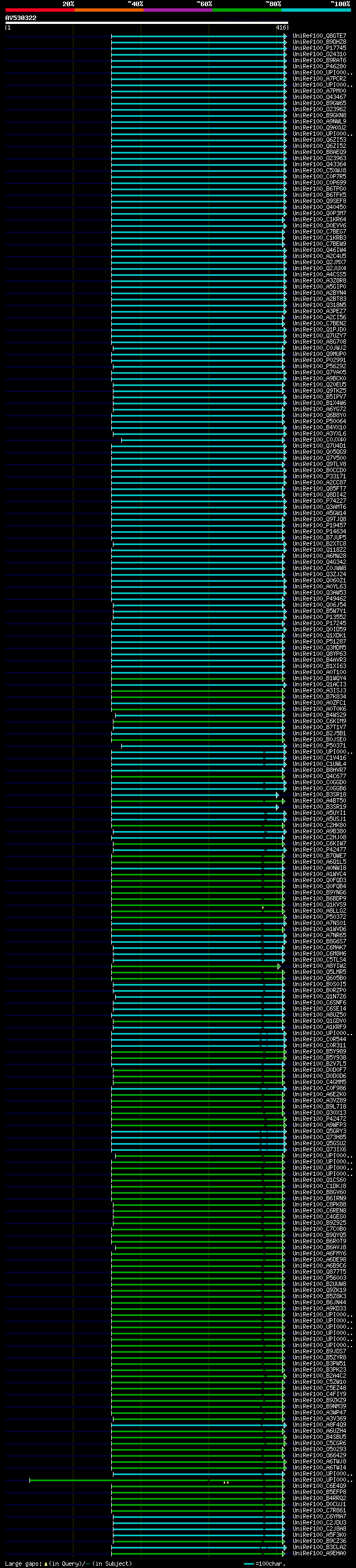Select the UniRef100_C7R861 label
Image resolution: width=356 pixels, height=1568 pixels.
319,1510
